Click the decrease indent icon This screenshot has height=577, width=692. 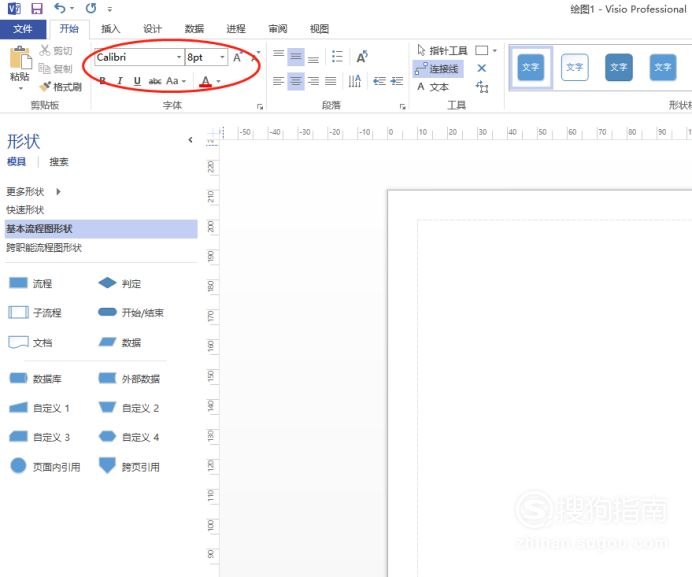click(379, 81)
